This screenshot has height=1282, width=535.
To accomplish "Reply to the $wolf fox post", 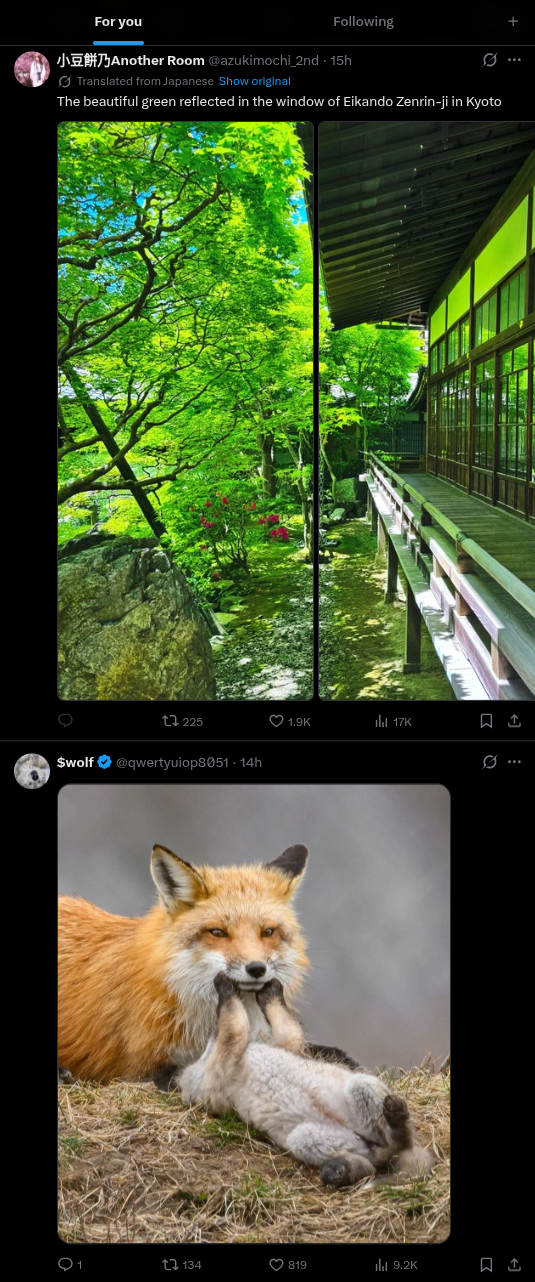I will tap(70, 1265).
